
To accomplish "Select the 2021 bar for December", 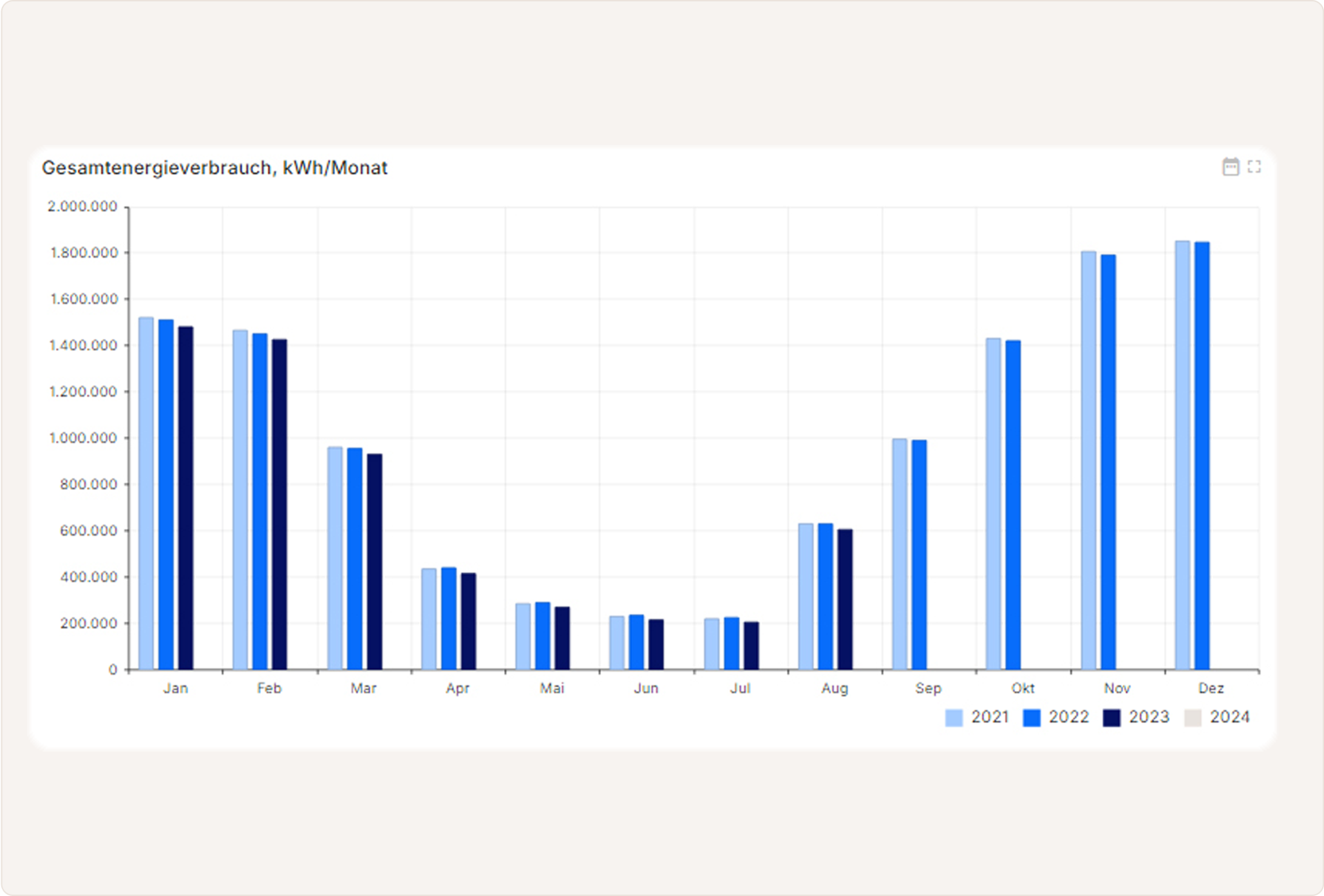I will 1182,456.
